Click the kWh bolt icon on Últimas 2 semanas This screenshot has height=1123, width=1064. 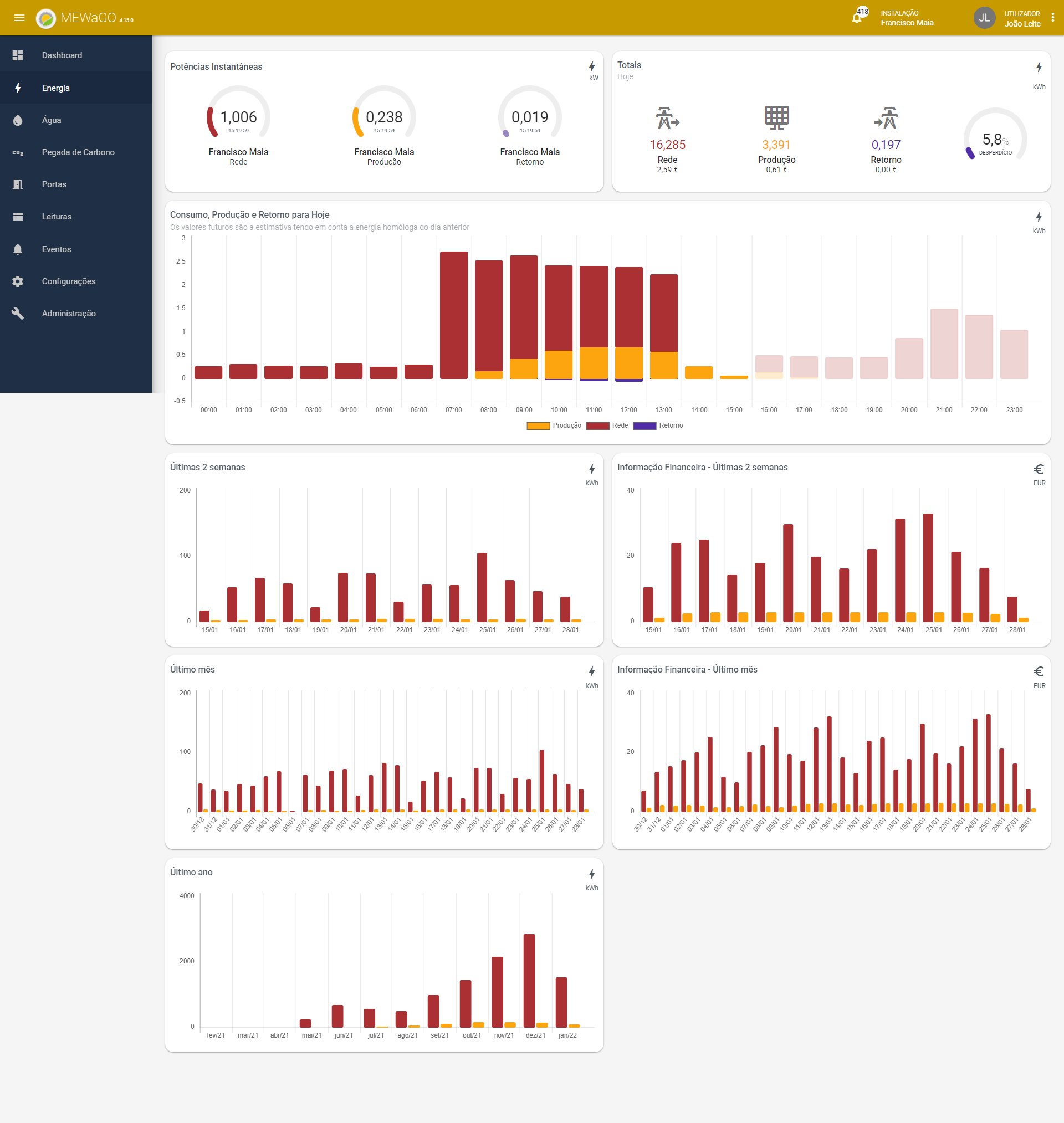pos(592,469)
